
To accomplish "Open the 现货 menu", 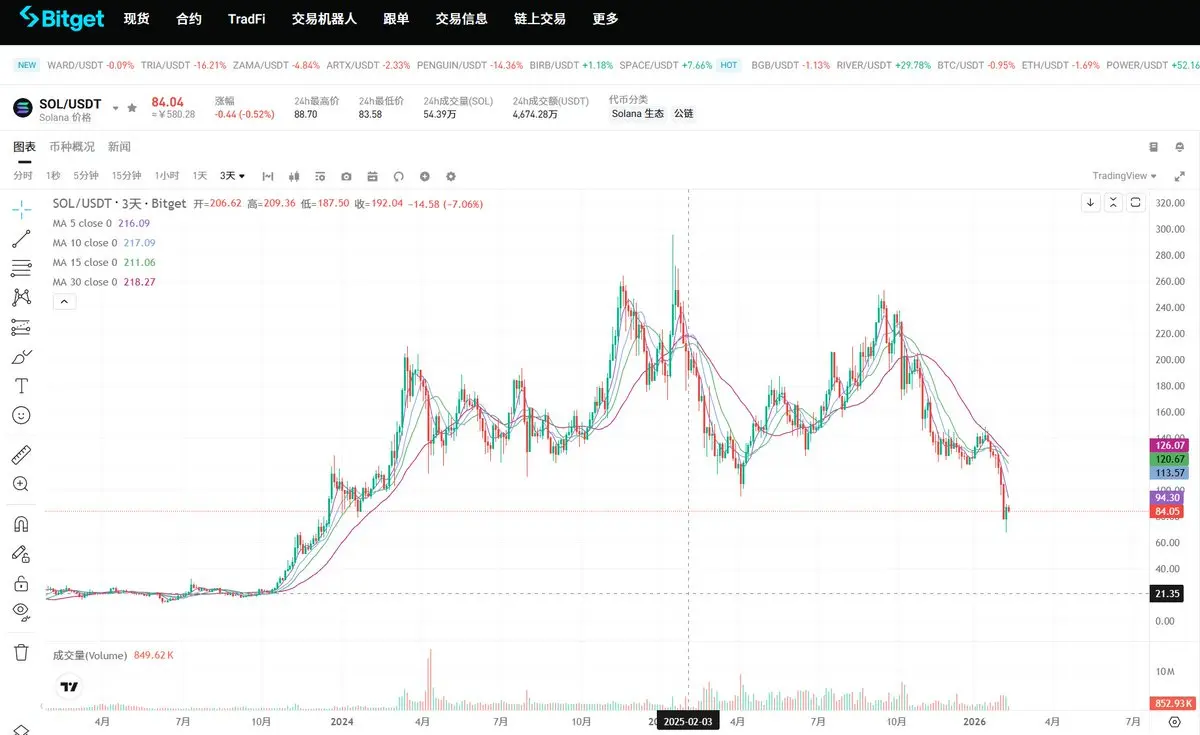I will coord(137,19).
